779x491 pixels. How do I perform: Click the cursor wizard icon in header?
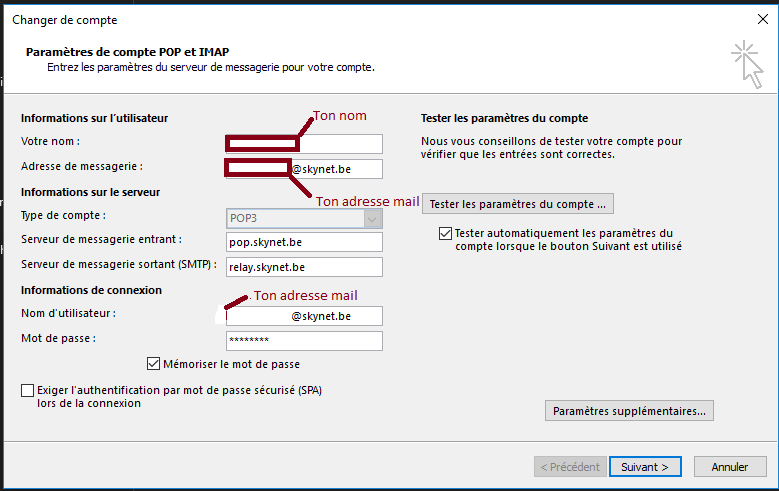(746, 63)
